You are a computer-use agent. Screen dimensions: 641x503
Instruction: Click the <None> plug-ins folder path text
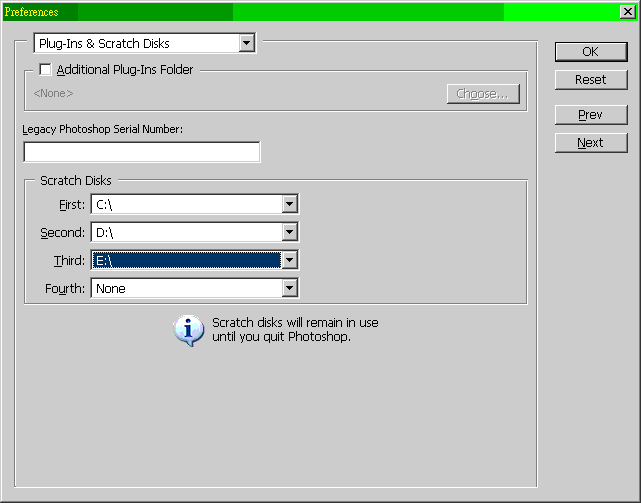coord(53,94)
